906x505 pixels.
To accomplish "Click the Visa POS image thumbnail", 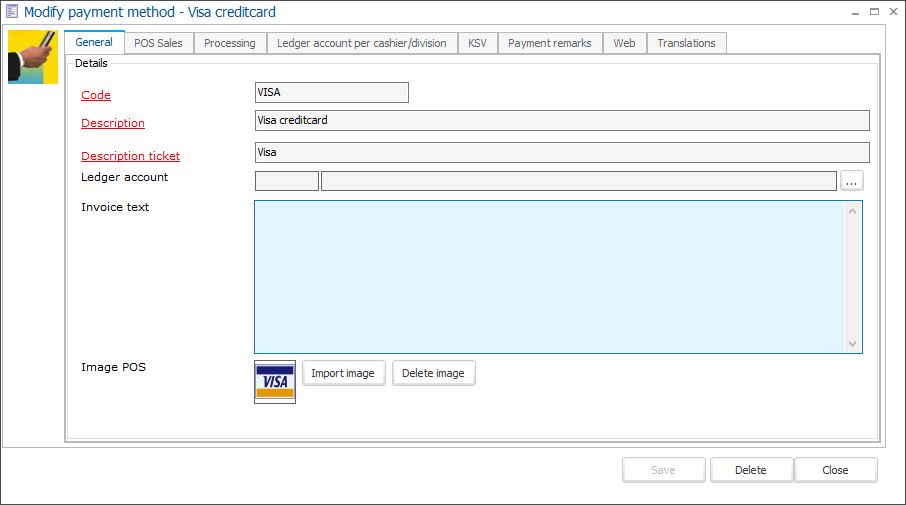I will (x=275, y=382).
